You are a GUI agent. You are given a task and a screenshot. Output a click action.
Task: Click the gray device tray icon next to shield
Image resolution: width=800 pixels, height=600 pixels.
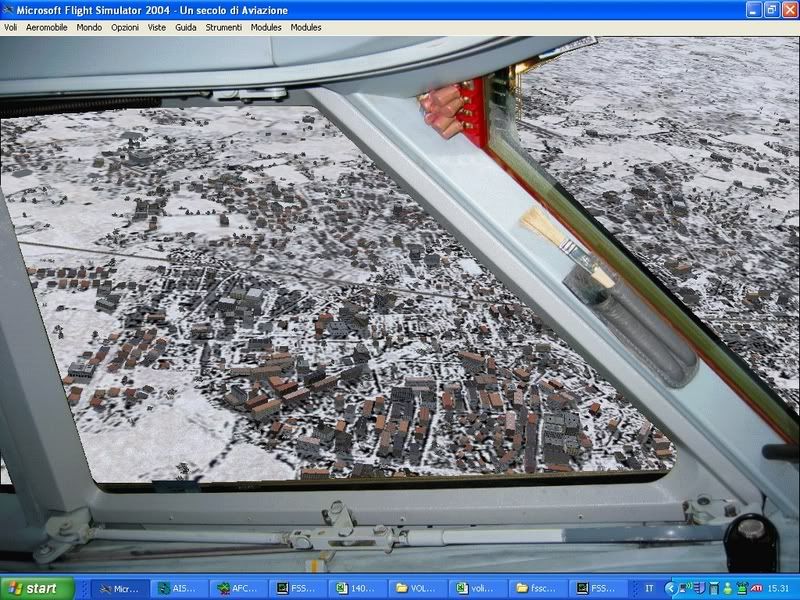[x=714, y=588]
